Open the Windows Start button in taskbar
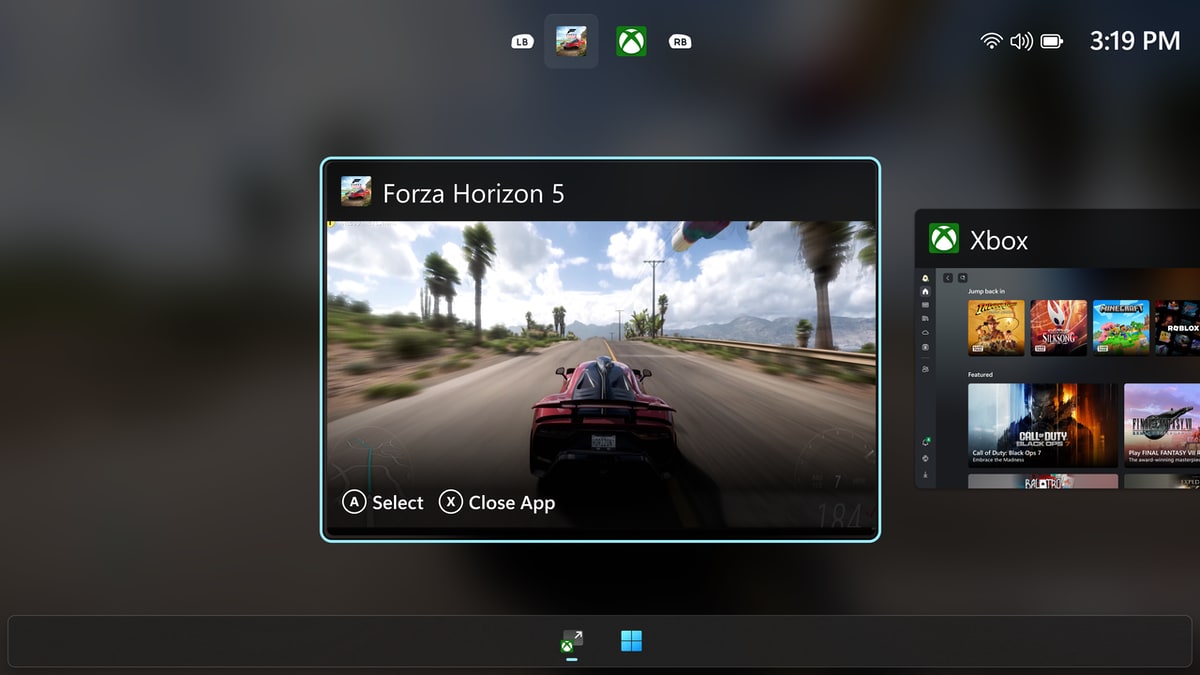Screen dimensions: 1200x675 pos(631,641)
